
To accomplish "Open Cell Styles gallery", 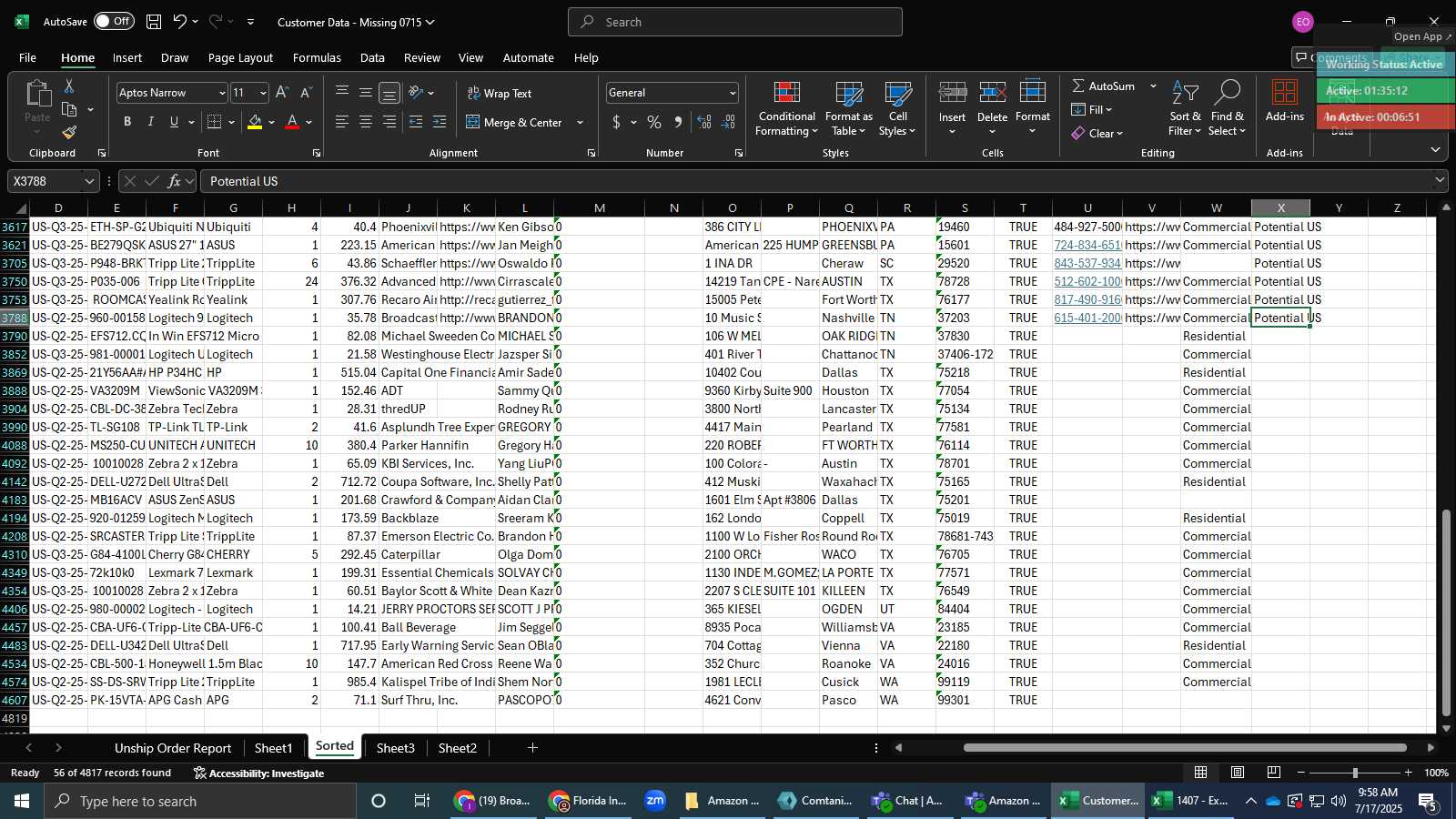I will (x=897, y=108).
